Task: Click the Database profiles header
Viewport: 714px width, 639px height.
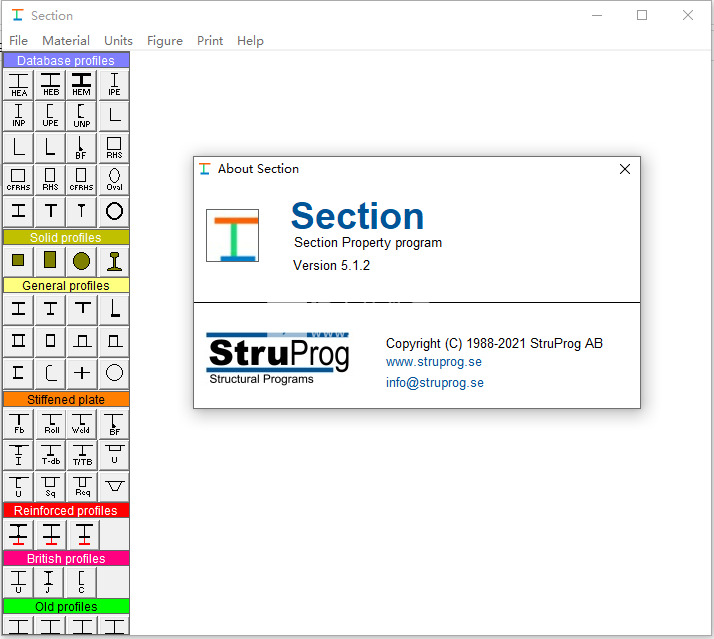Action: [66, 61]
